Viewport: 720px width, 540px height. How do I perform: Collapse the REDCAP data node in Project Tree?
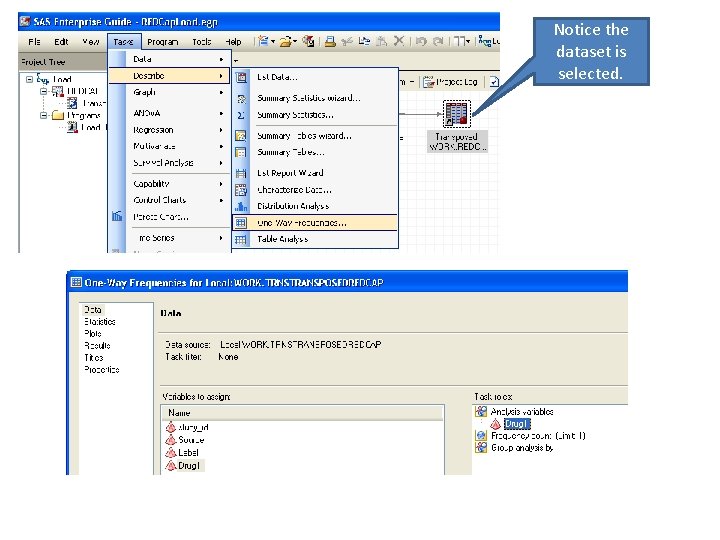(x=44, y=91)
